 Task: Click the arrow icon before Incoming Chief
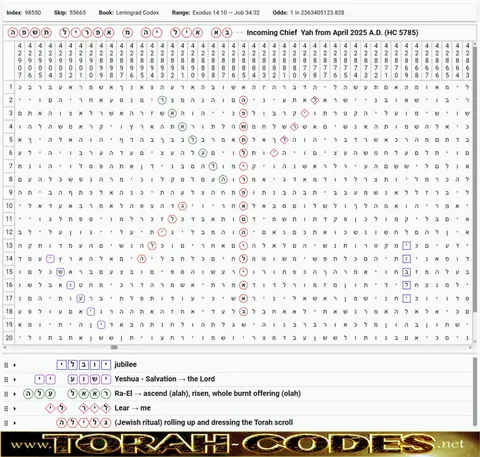[x=240, y=33]
